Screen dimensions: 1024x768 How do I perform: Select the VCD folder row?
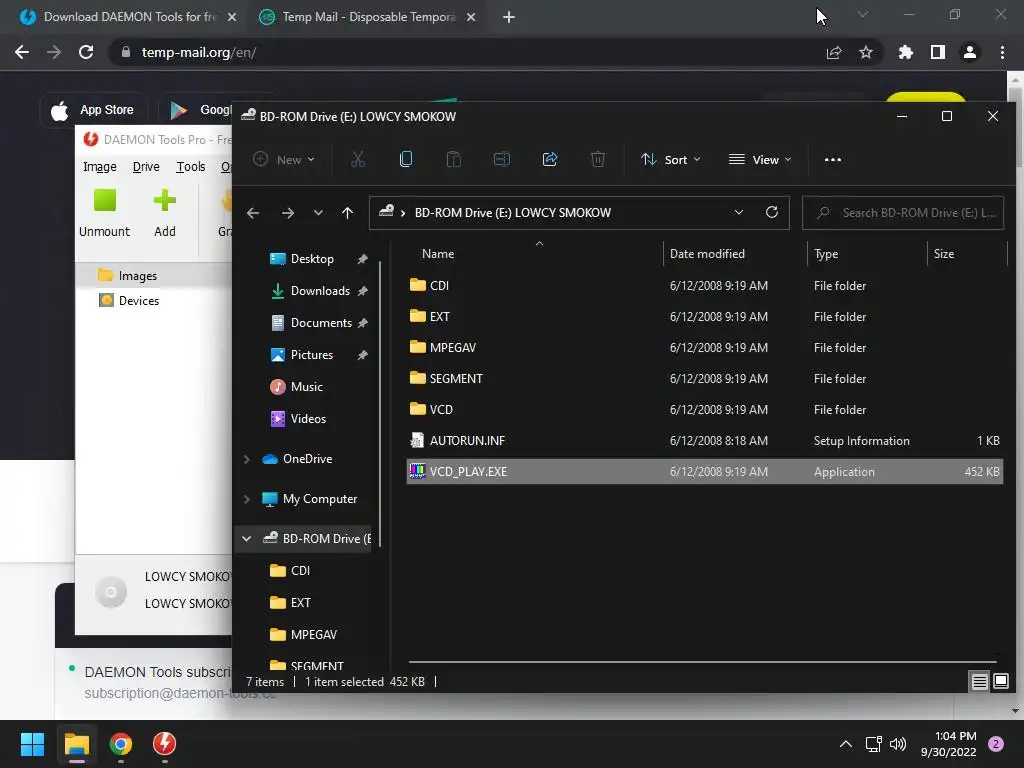tap(705, 409)
